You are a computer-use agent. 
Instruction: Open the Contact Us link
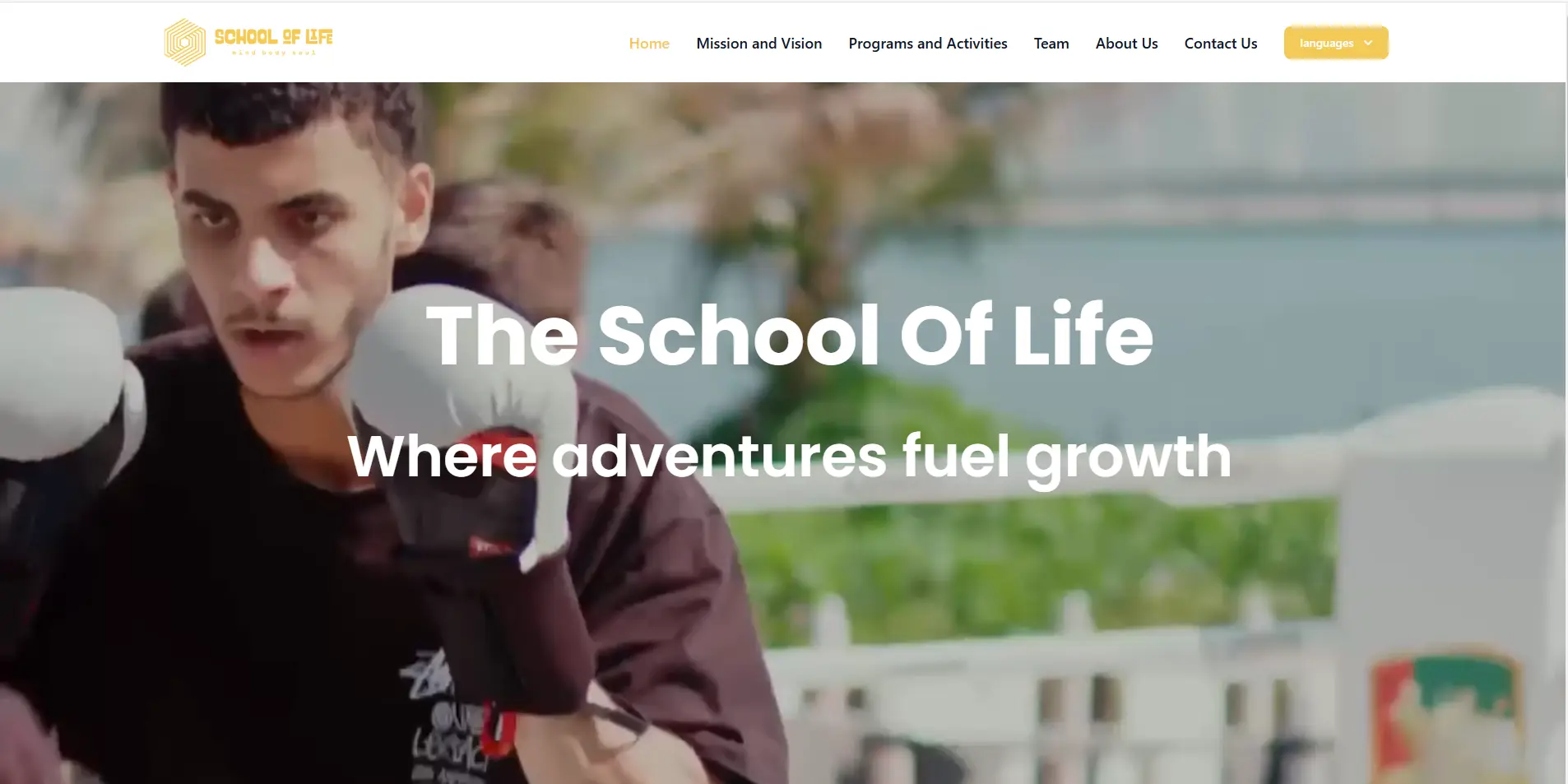pos(1220,44)
